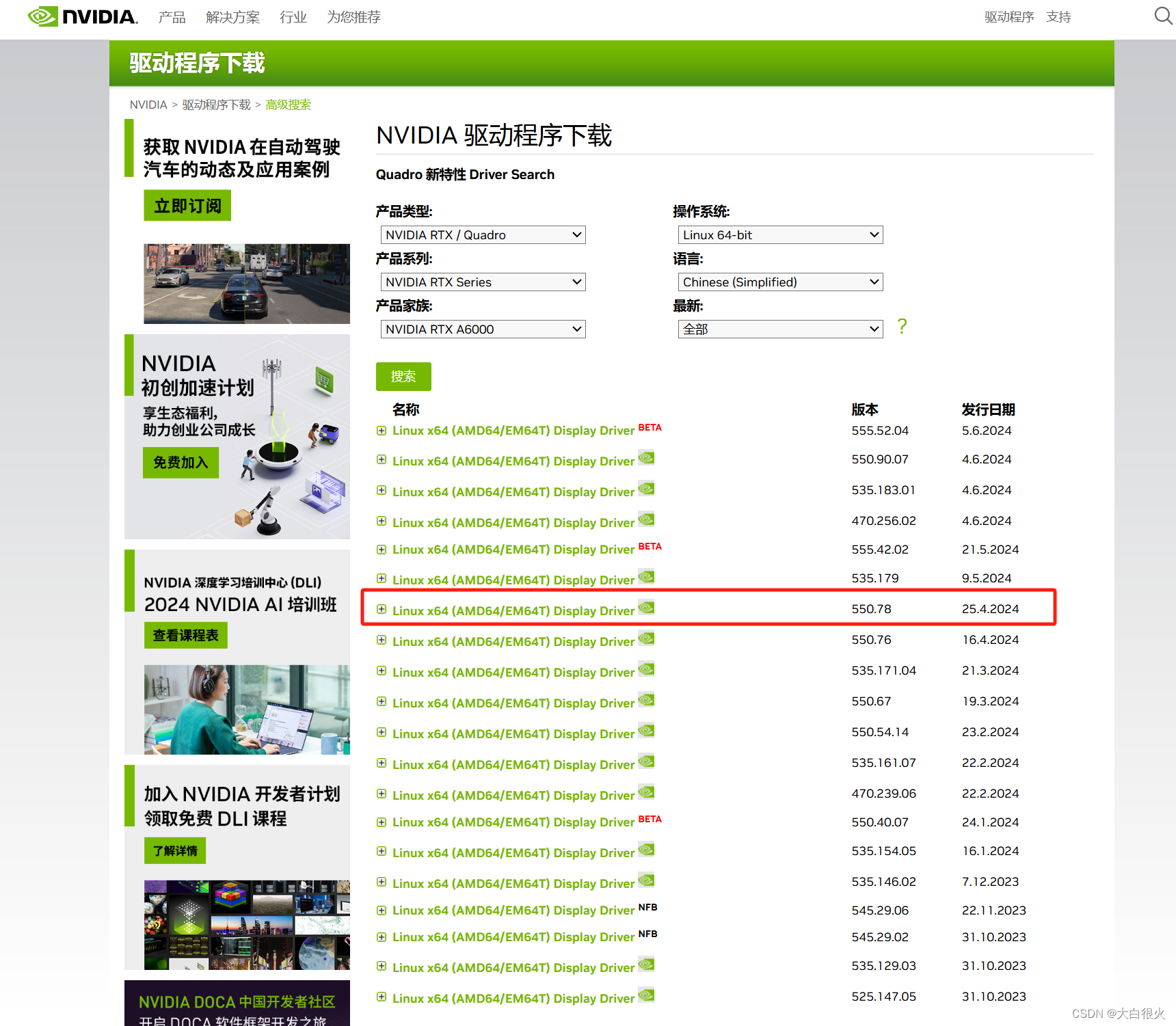This screenshot has width=1176, height=1026.
Task: Open driver link for version 525.147.05
Action: [x=513, y=999]
